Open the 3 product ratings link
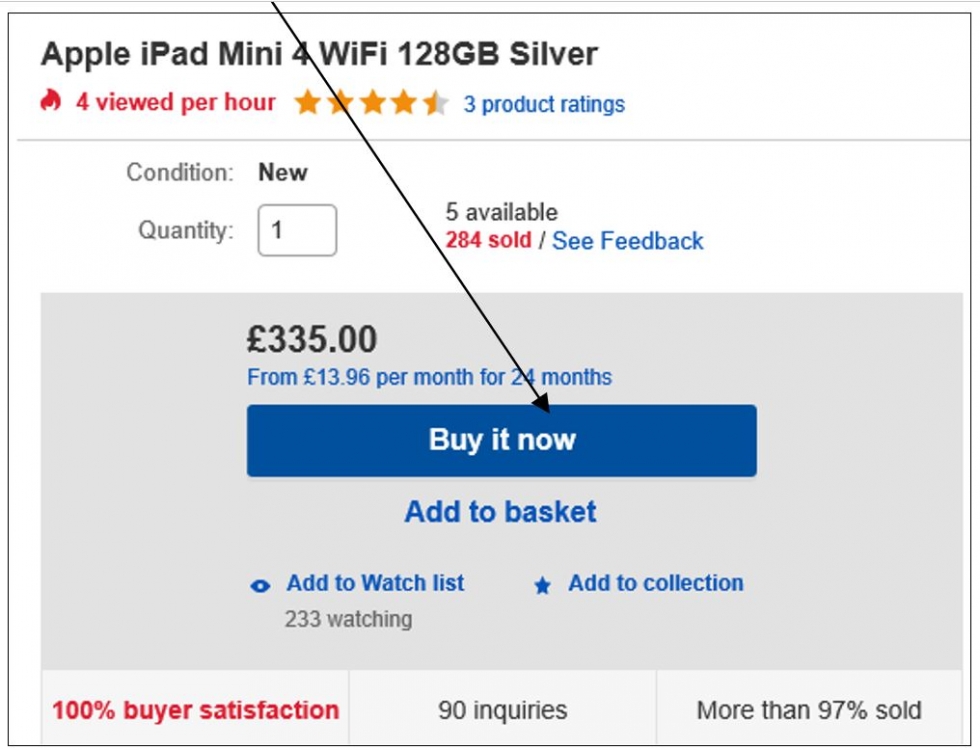 coord(544,104)
